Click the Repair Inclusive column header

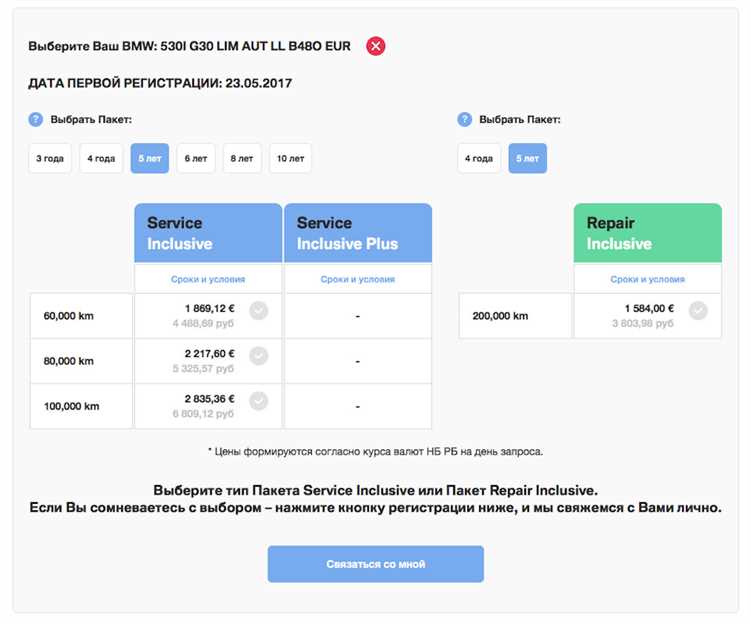[x=648, y=233]
